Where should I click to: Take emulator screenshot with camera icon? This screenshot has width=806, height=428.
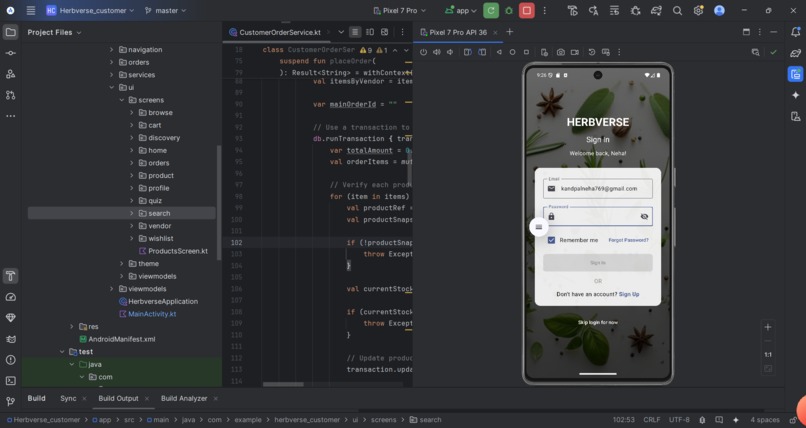560,52
